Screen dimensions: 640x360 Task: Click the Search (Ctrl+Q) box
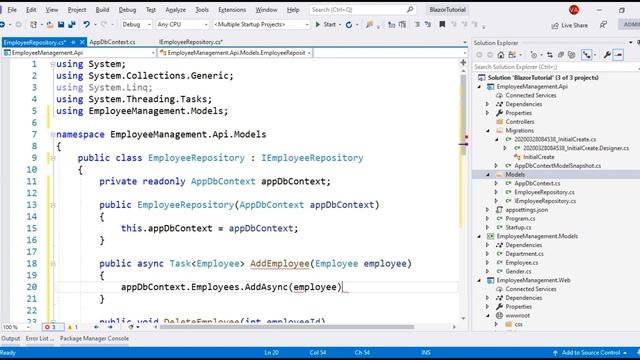point(362,9)
